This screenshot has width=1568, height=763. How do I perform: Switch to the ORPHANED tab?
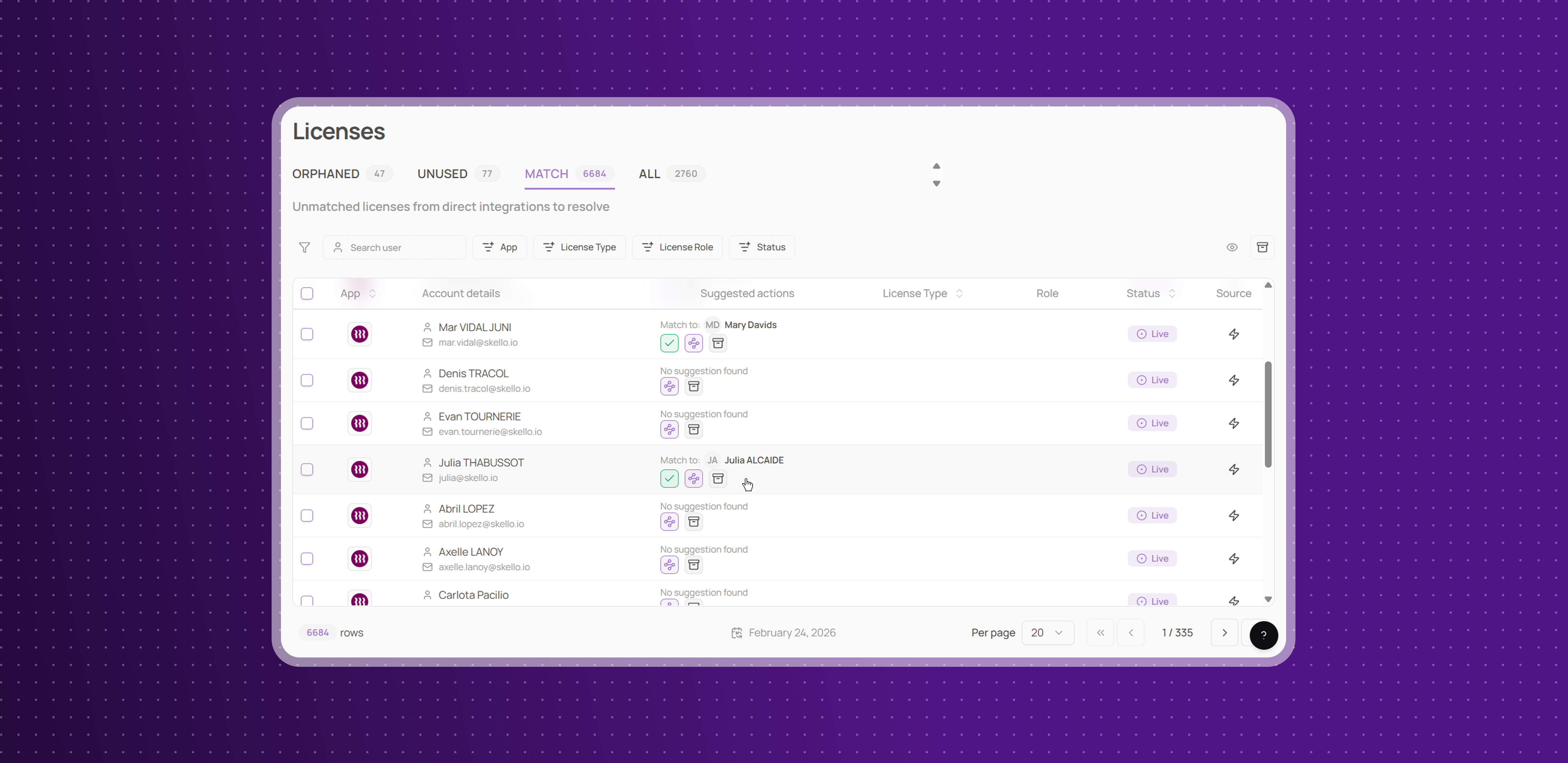(326, 174)
